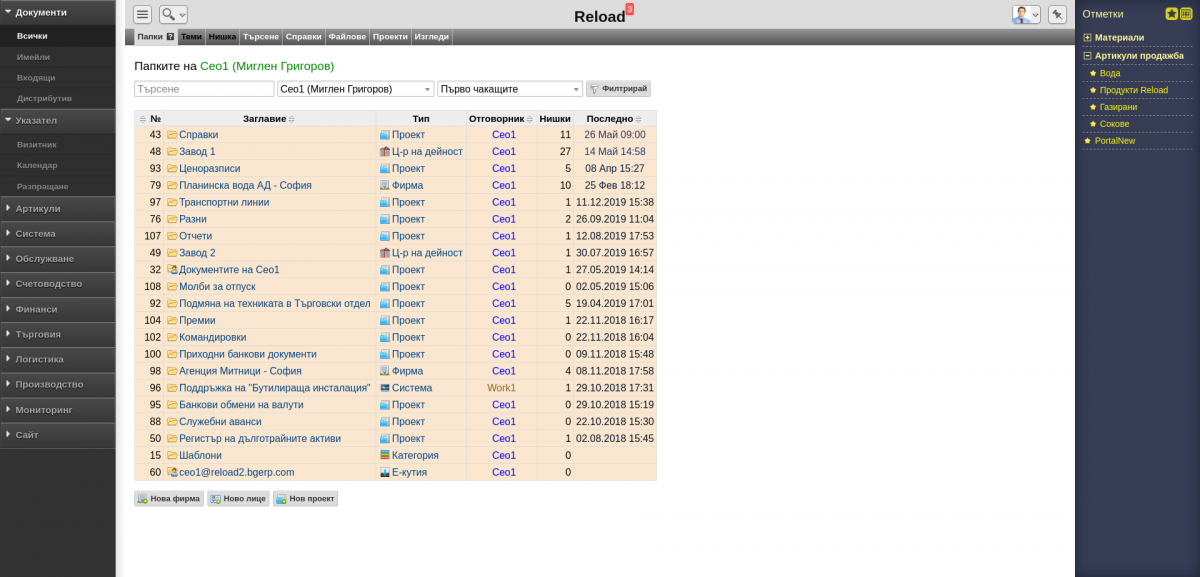1200x577 pixels.
Task: Click the red notification badge on Reload
Action: (629, 9)
